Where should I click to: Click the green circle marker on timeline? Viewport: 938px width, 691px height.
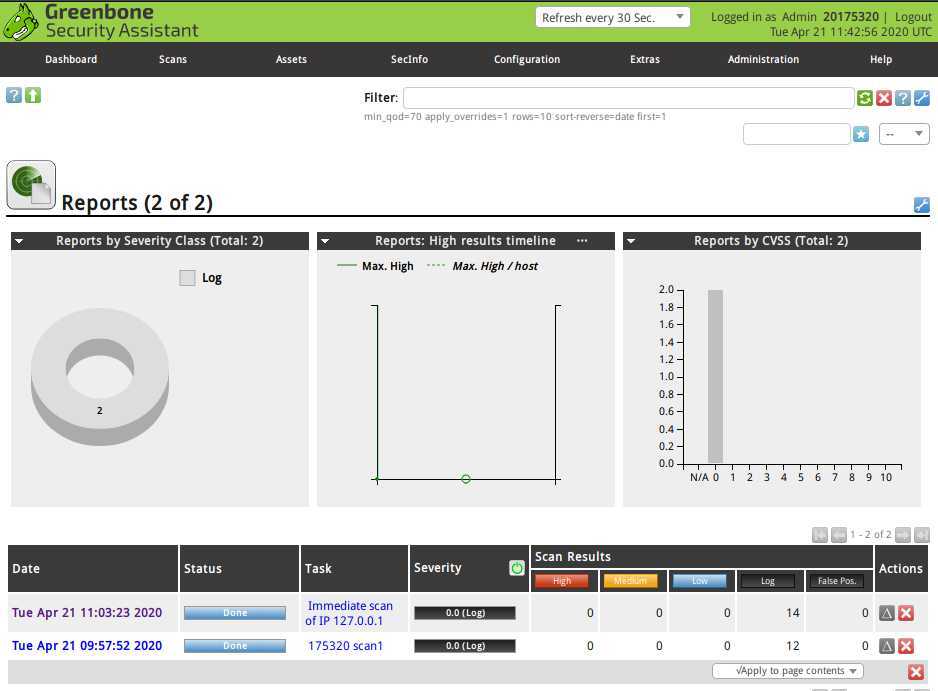click(466, 479)
